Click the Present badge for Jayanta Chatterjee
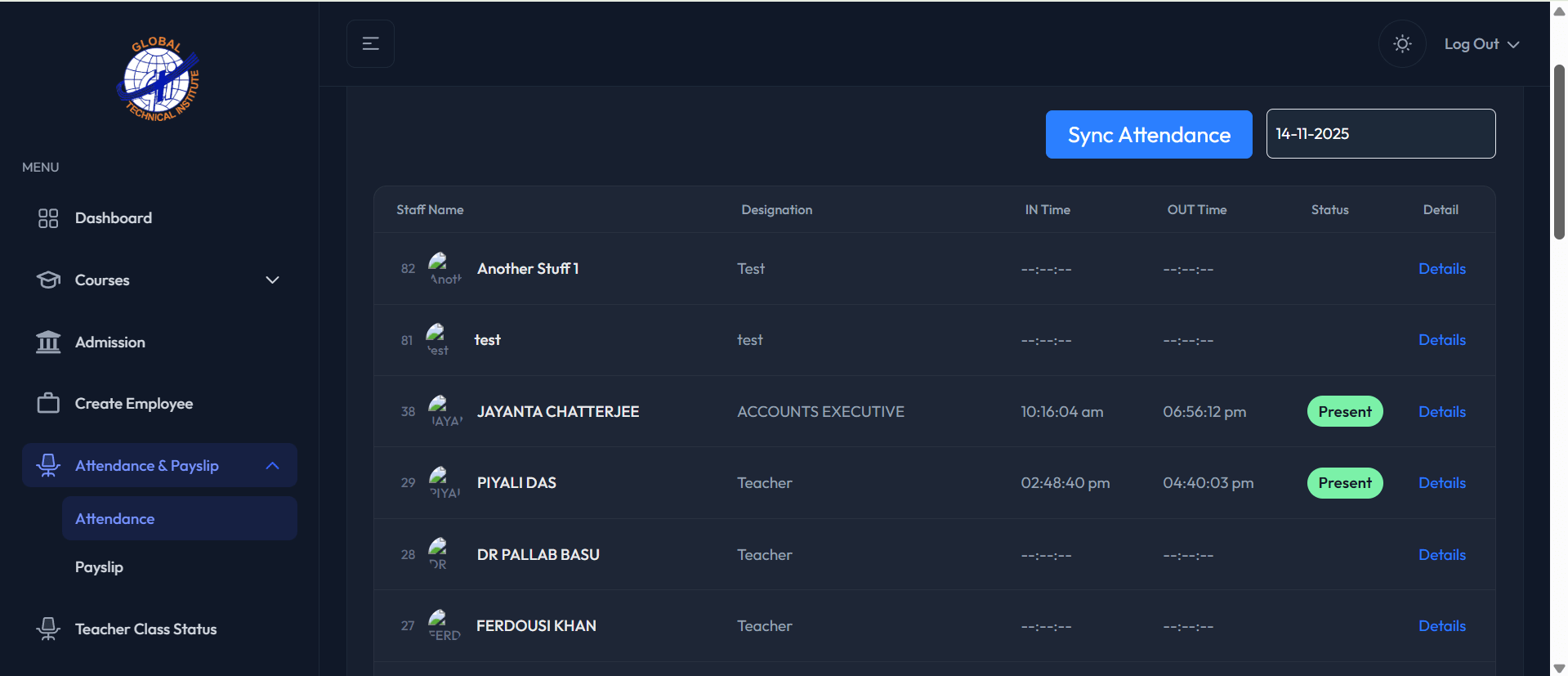Viewport: 1568px width, 676px height. click(1344, 412)
